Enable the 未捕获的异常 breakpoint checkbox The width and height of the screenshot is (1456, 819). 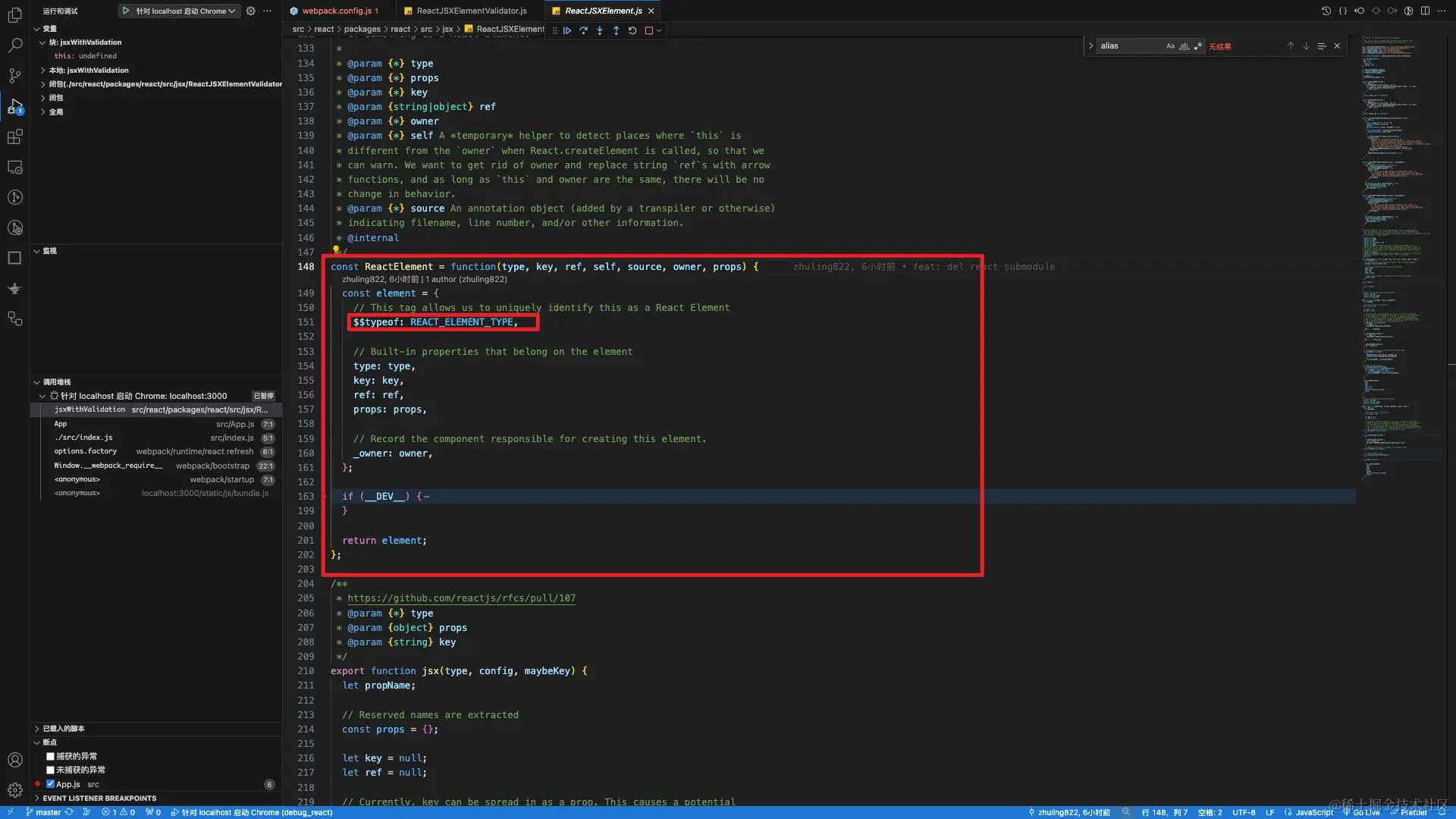coord(50,770)
